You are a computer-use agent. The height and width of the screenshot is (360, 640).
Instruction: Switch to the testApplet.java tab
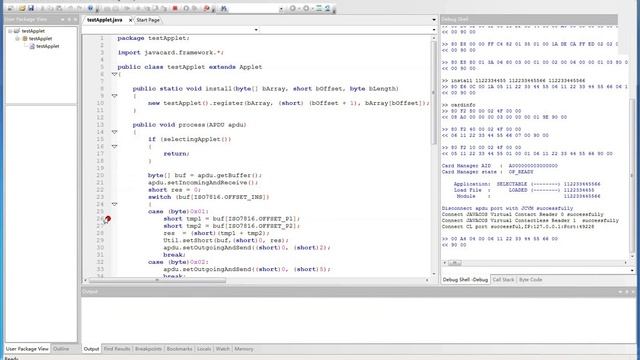click(x=104, y=20)
